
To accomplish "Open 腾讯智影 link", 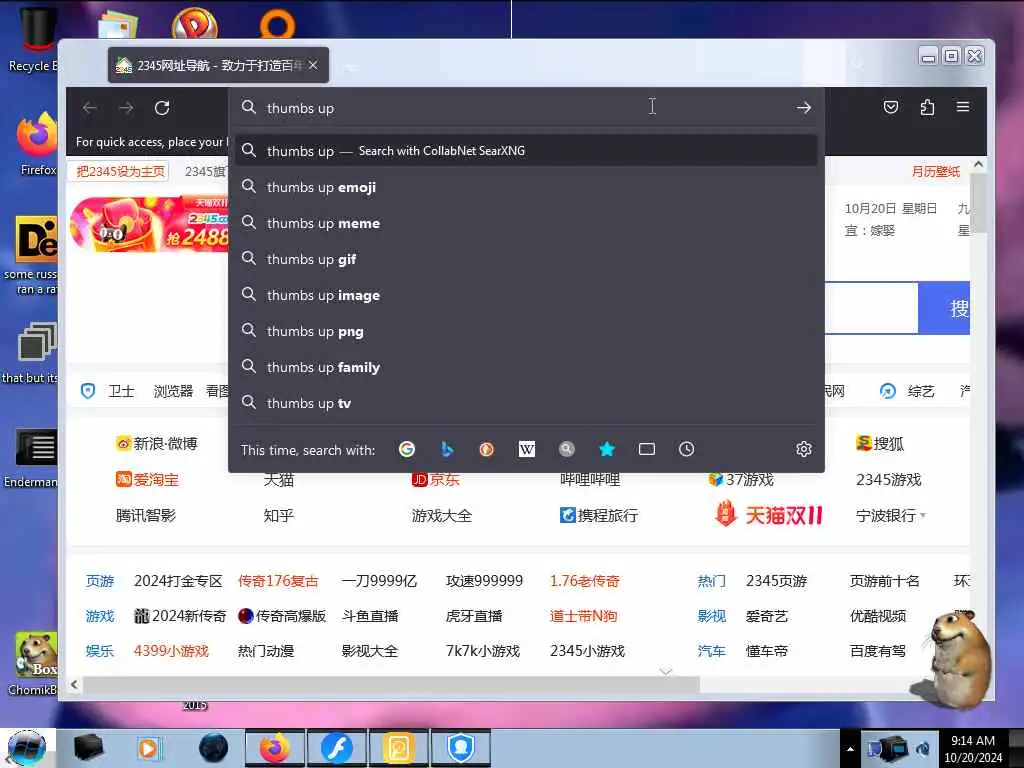I will (x=146, y=515).
